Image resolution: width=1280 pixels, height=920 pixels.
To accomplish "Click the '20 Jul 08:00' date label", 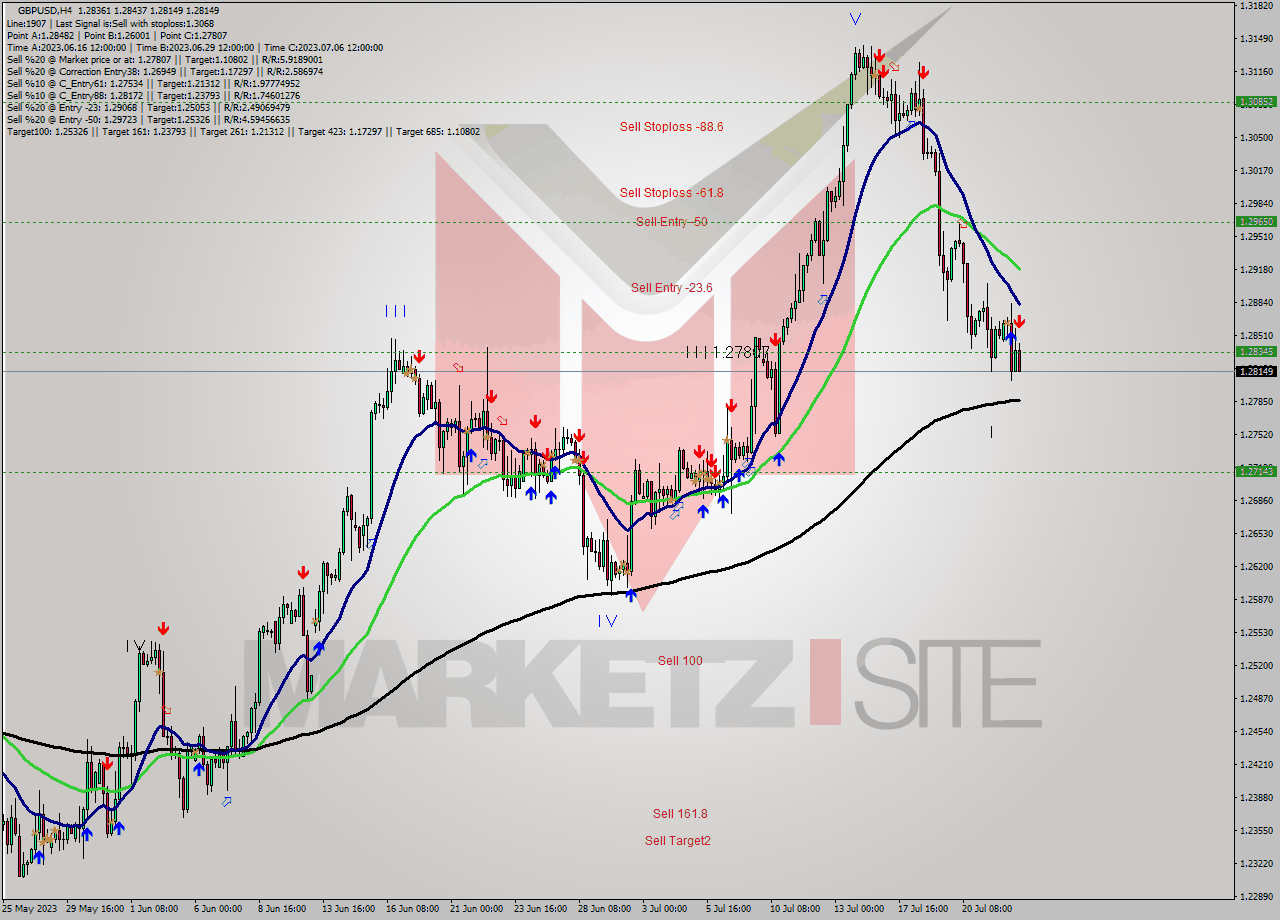I will [x=987, y=910].
